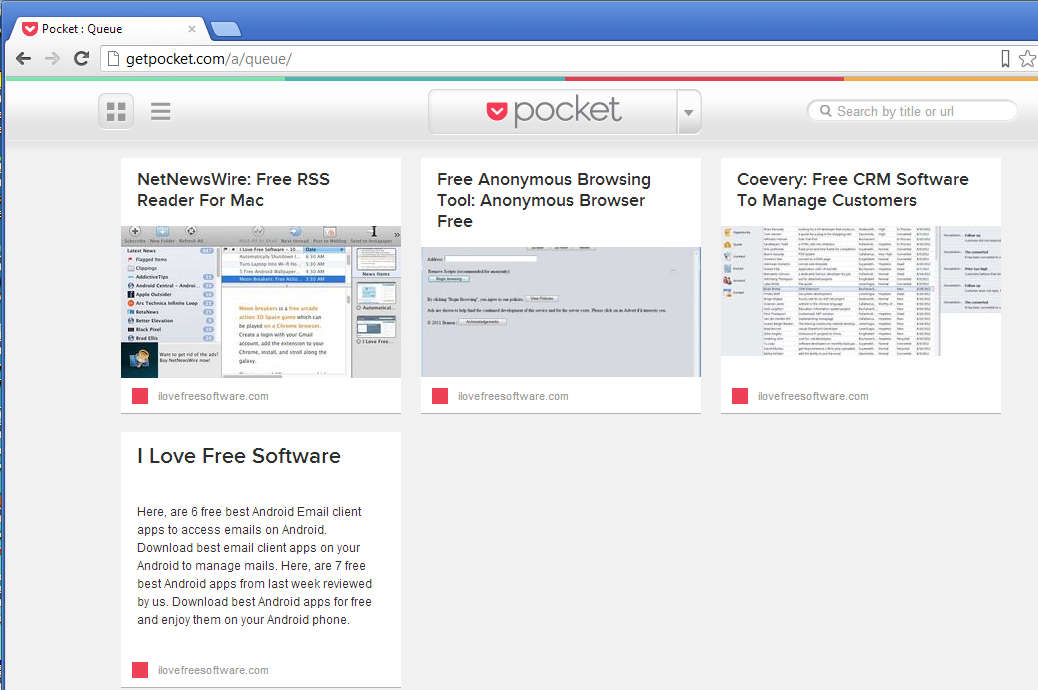The height and width of the screenshot is (690, 1038).
Task: Star this page with the bookmark star
Action: [x=1027, y=59]
